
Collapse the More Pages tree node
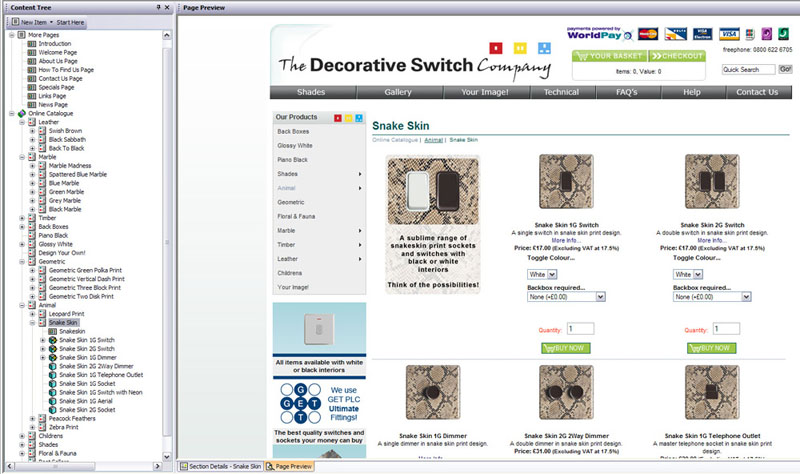[x=11, y=35]
